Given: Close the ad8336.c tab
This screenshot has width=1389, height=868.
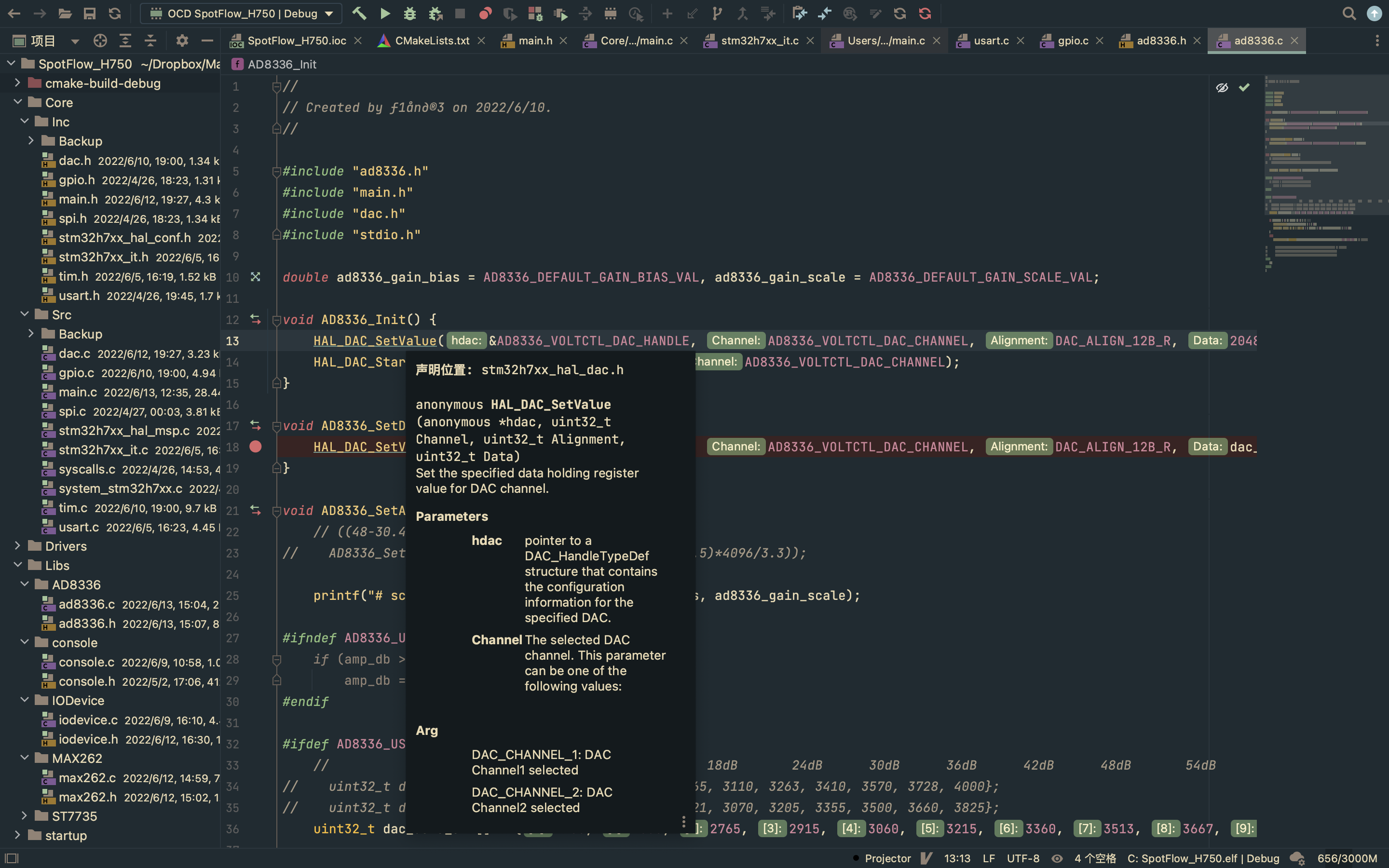Looking at the screenshot, I should [1294, 41].
